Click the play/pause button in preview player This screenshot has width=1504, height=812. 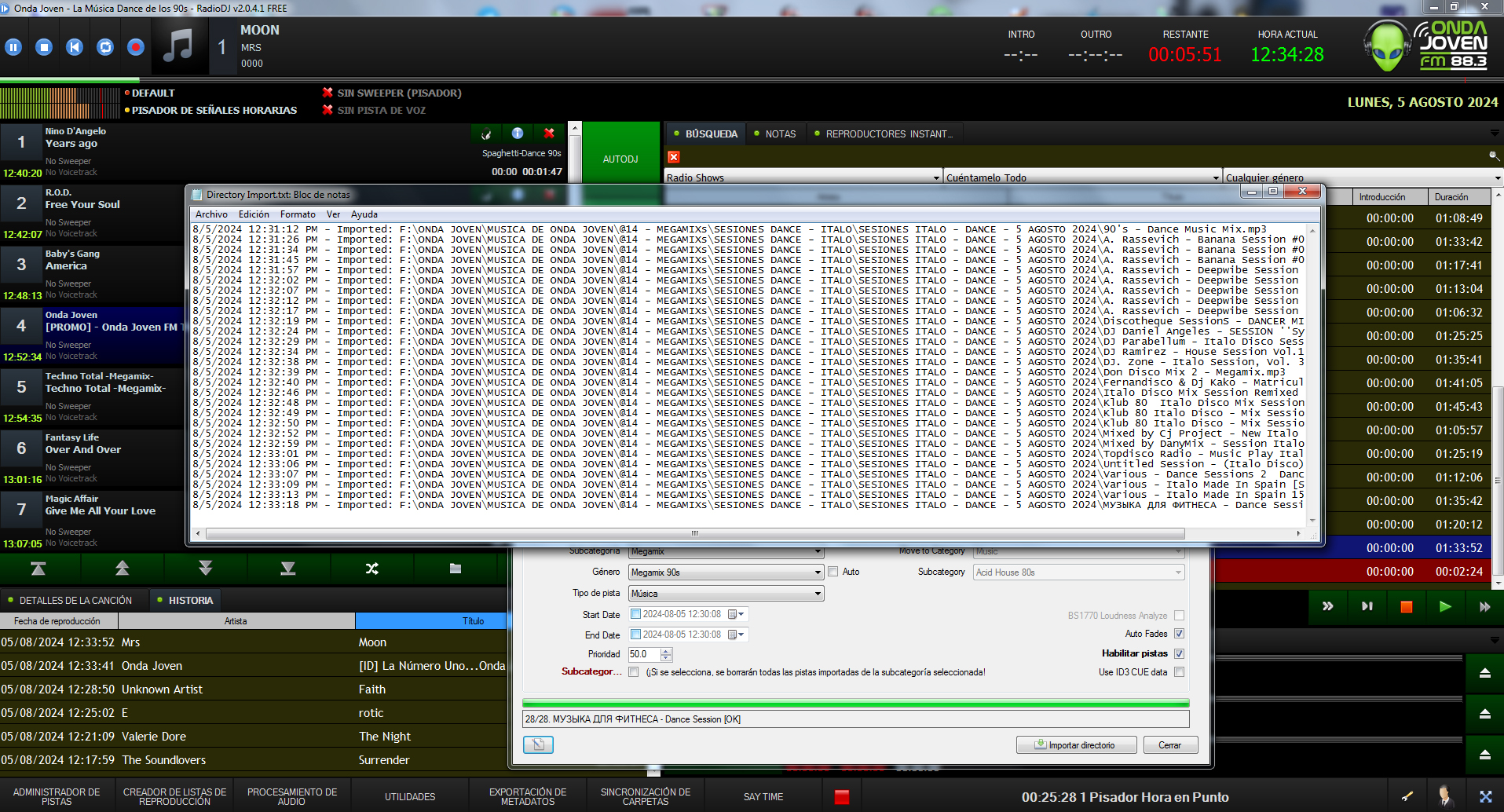(x=1367, y=606)
